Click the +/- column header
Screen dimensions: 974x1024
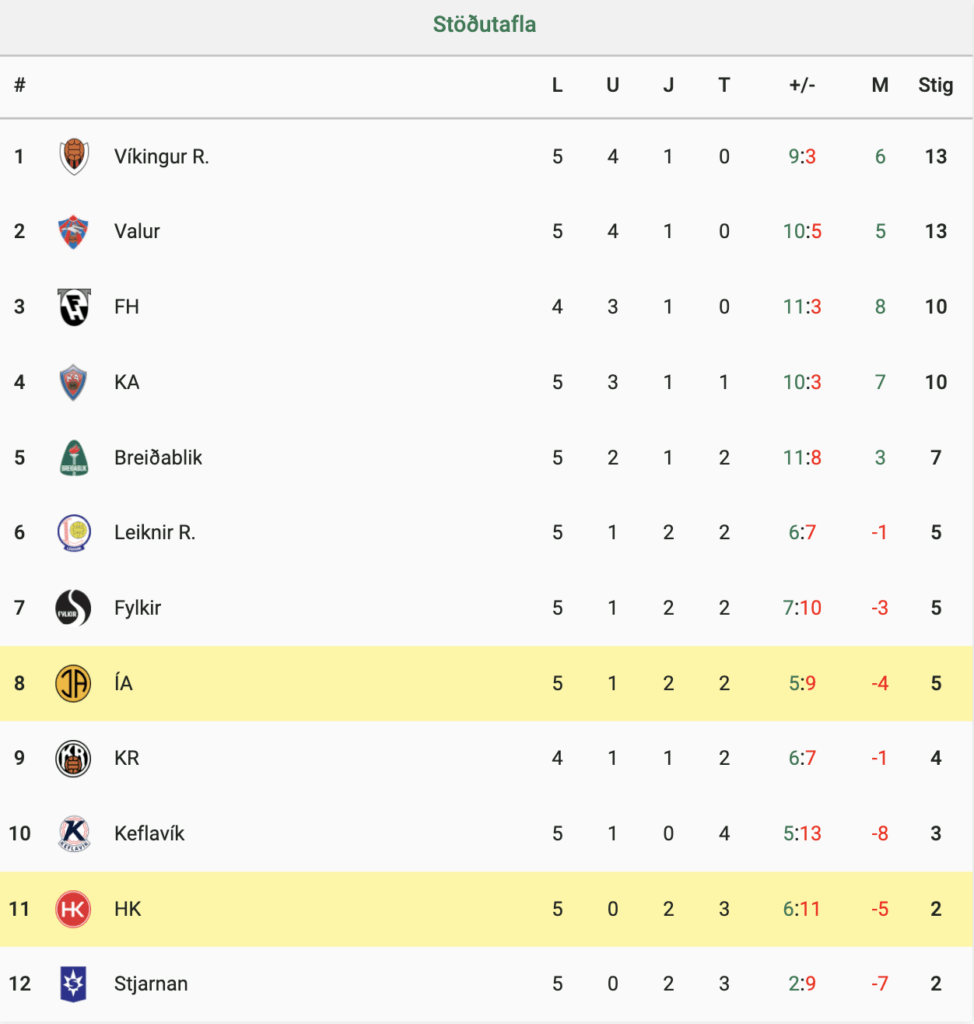point(802,85)
